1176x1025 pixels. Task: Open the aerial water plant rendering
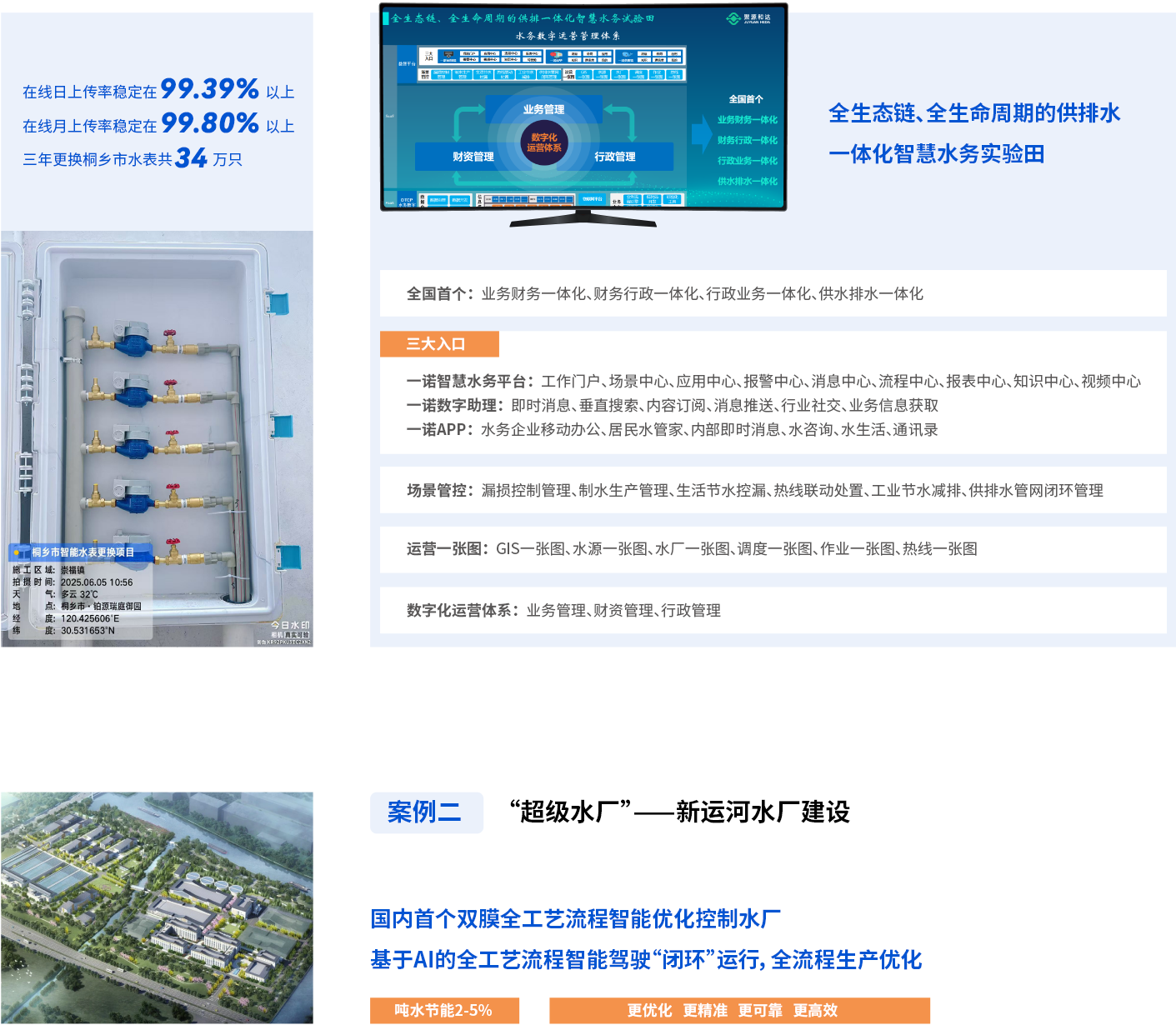(158, 907)
